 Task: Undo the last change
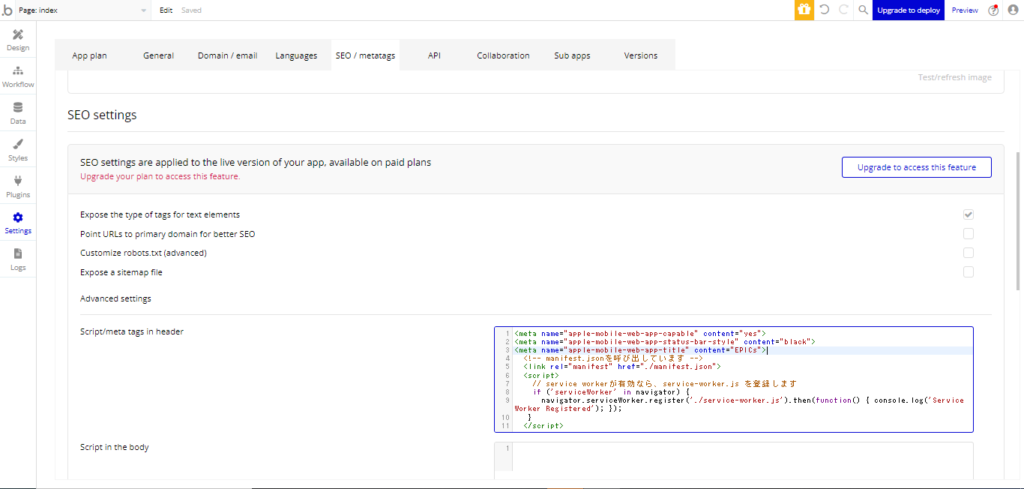pyautogui.click(x=824, y=10)
